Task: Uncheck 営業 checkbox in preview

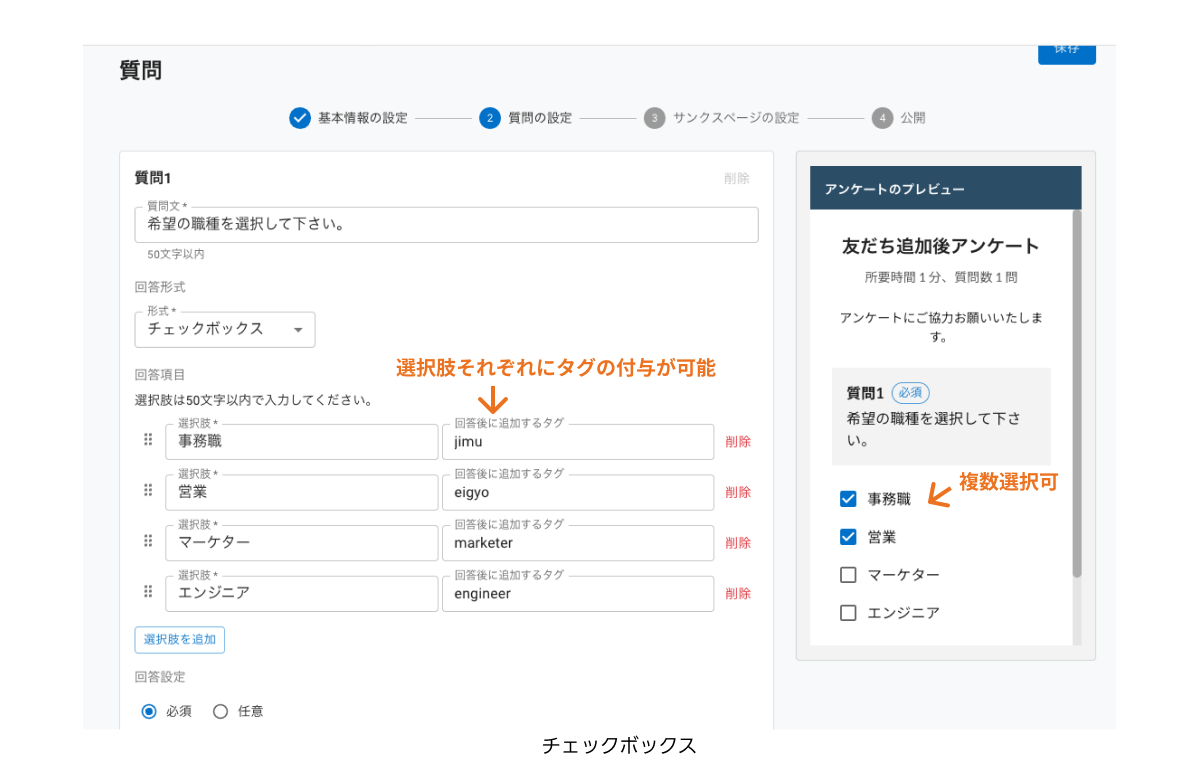Action: point(848,537)
